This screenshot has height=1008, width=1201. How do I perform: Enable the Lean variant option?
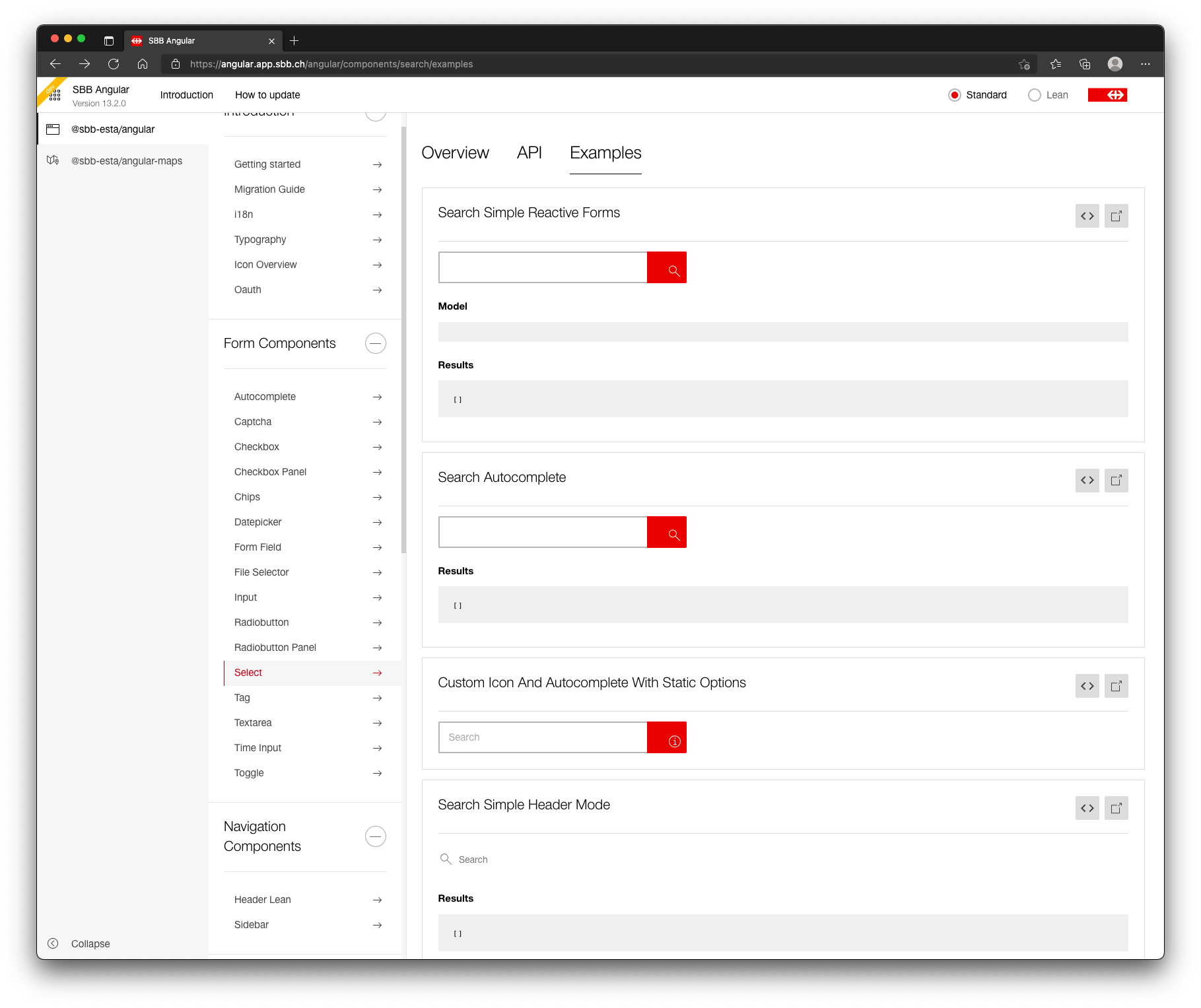(1034, 95)
